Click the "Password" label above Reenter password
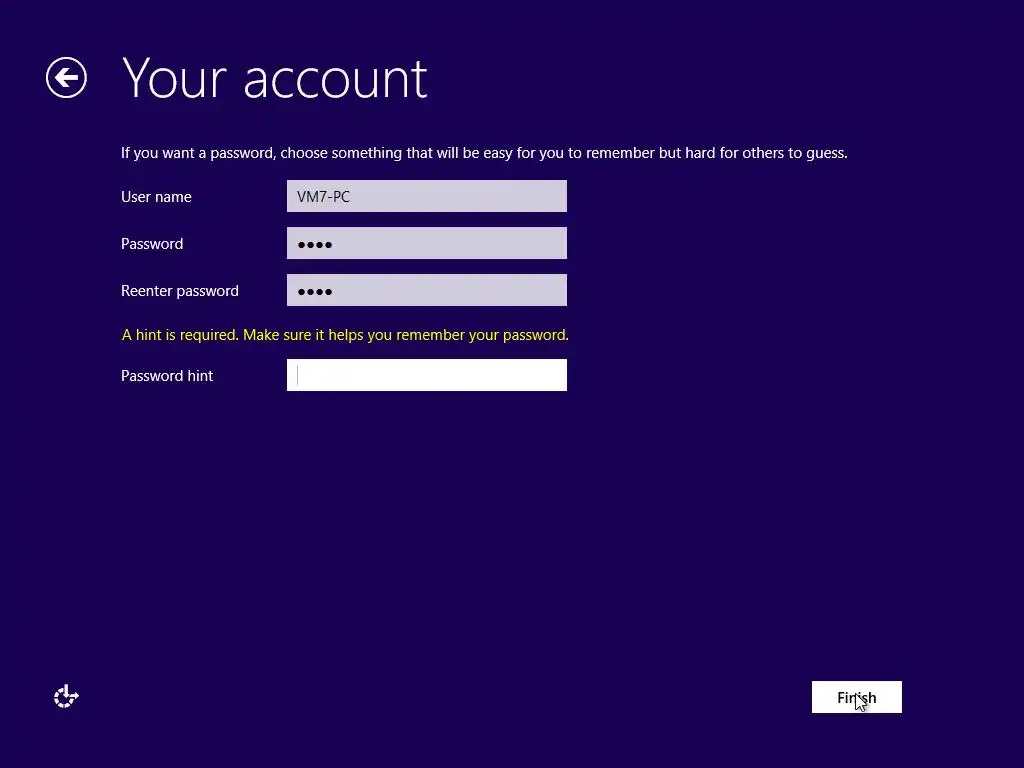This screenshot has width=1024, height=768. (x=152, y=244)
